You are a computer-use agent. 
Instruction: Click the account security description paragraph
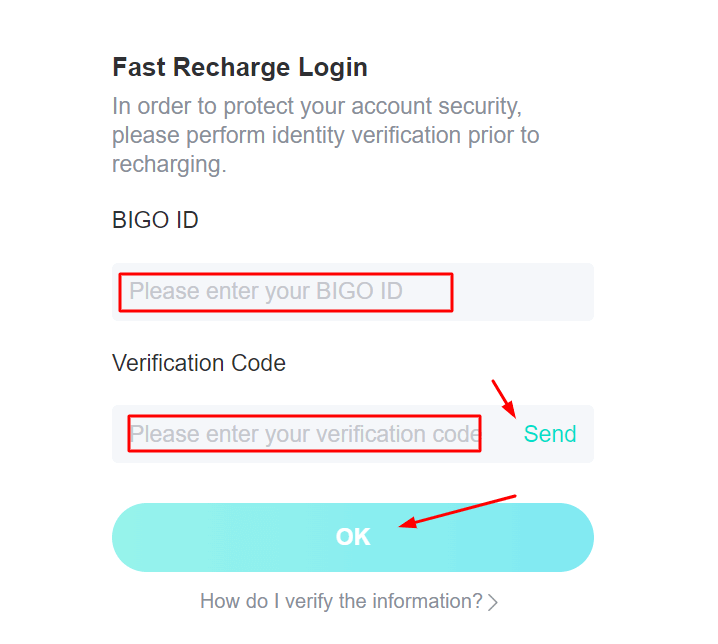coord(326,134)
